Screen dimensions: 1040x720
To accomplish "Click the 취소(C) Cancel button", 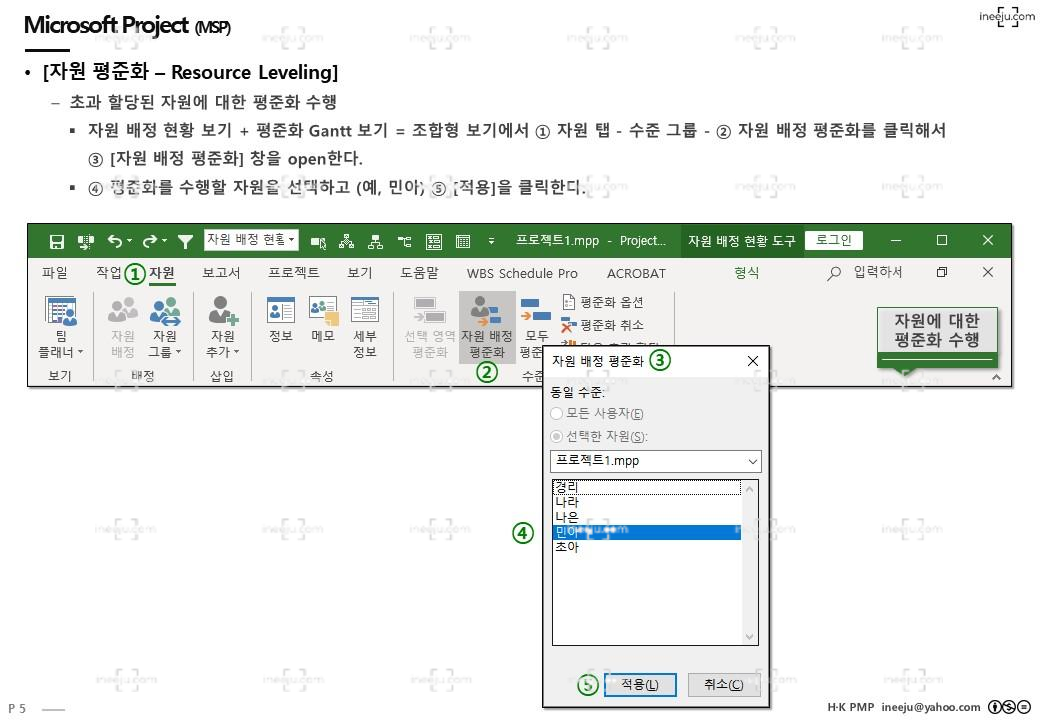I will click(x=724, y=684).
